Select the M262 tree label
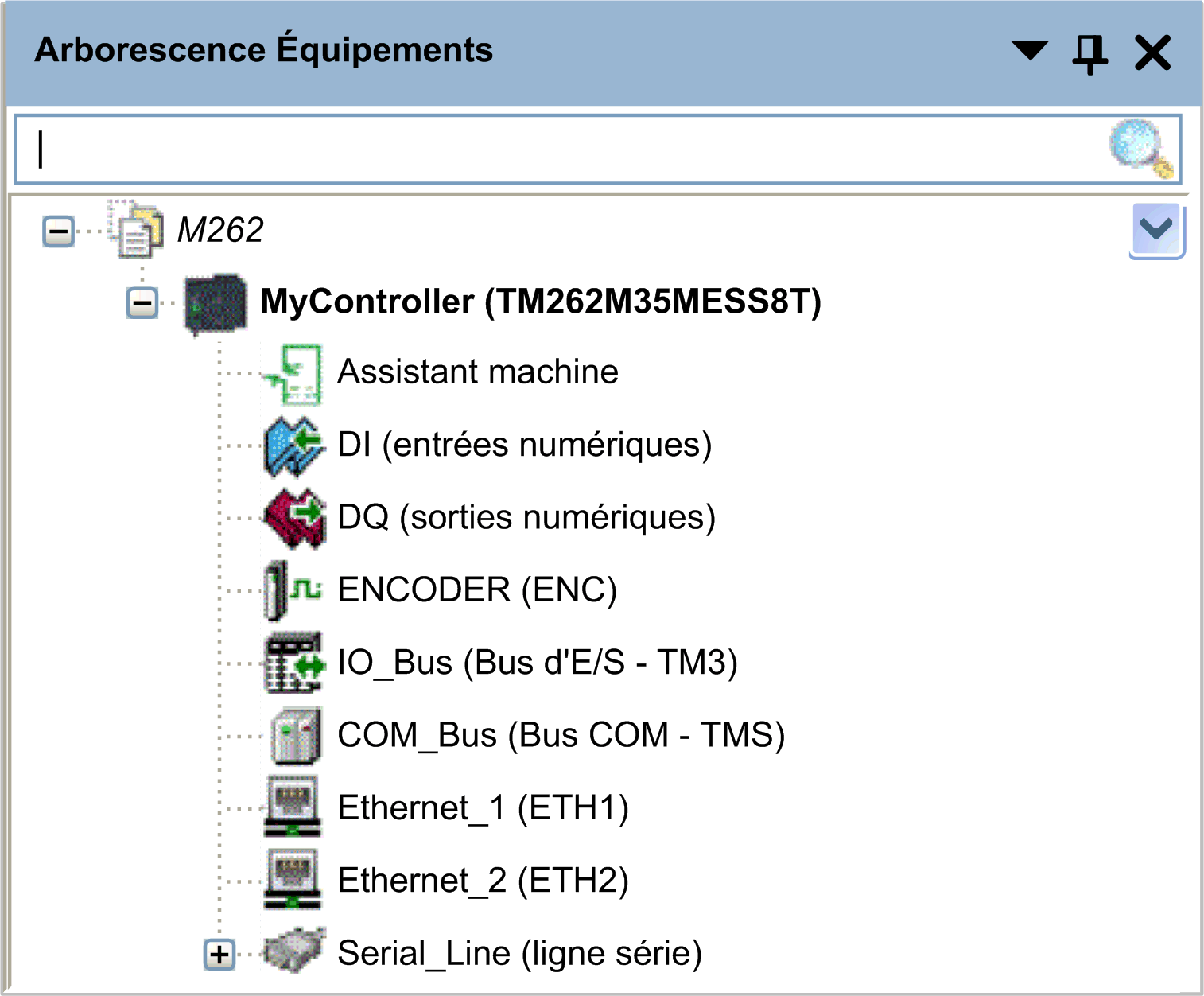 [220, 231]
